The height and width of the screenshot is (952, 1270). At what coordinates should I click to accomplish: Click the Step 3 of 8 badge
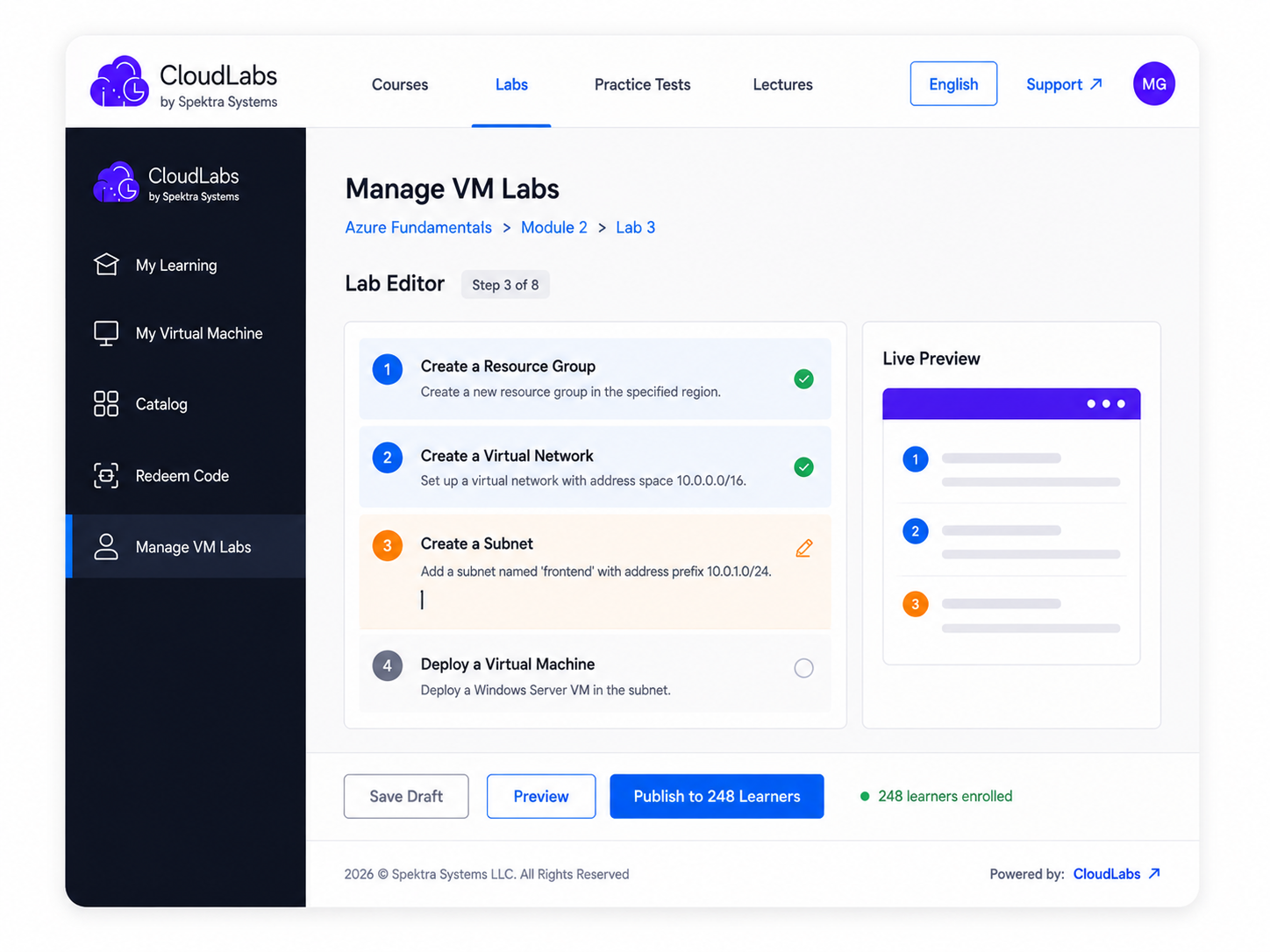coord(505,284)
